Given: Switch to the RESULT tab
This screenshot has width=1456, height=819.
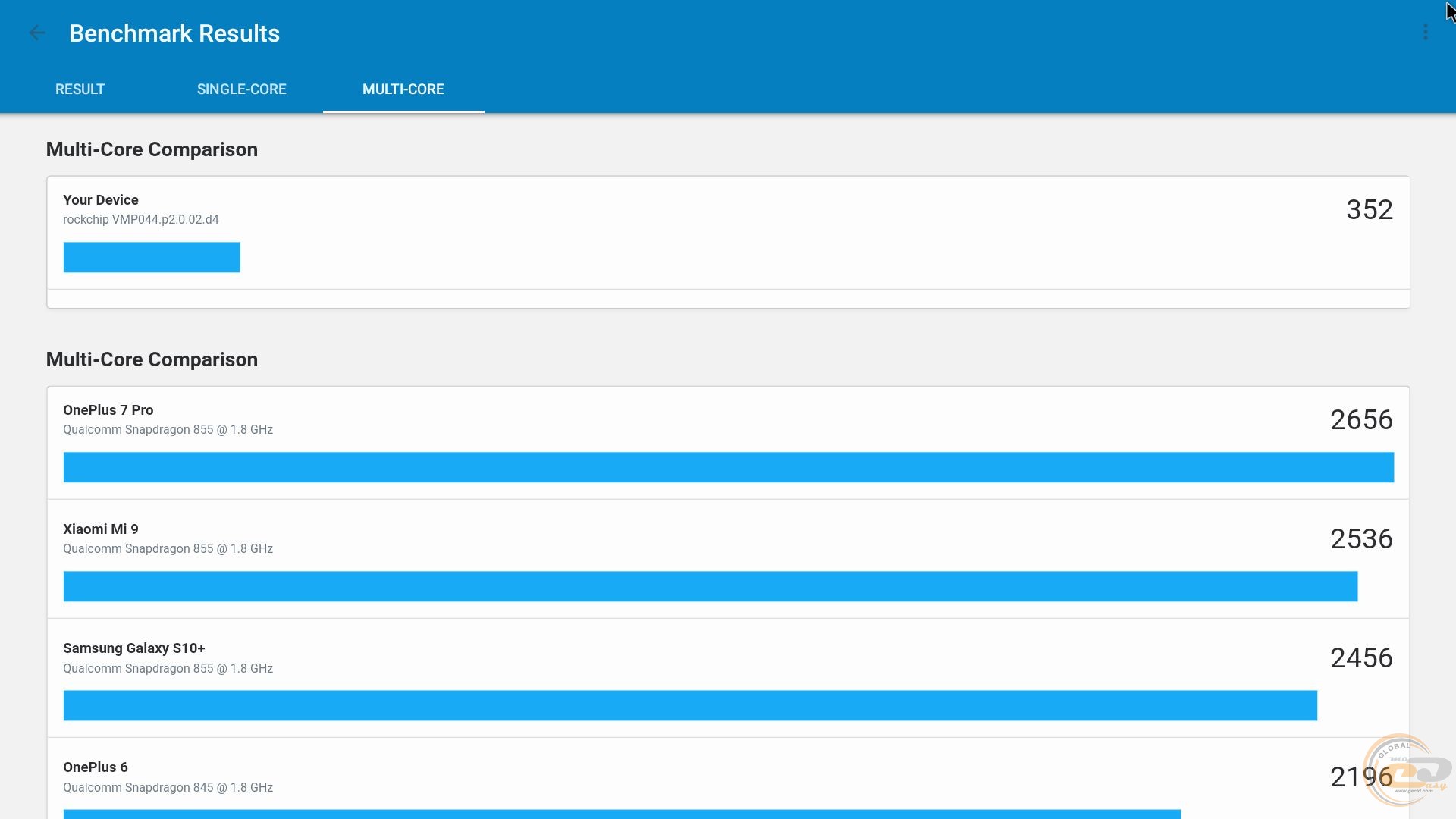Looking at the screenshot, I should click(x=80, y=89).
